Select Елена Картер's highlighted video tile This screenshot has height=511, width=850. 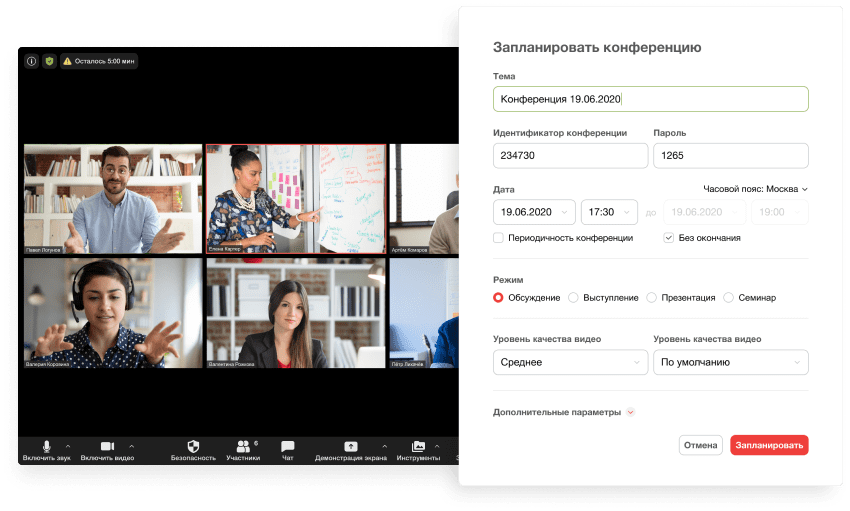click(296, 199)
